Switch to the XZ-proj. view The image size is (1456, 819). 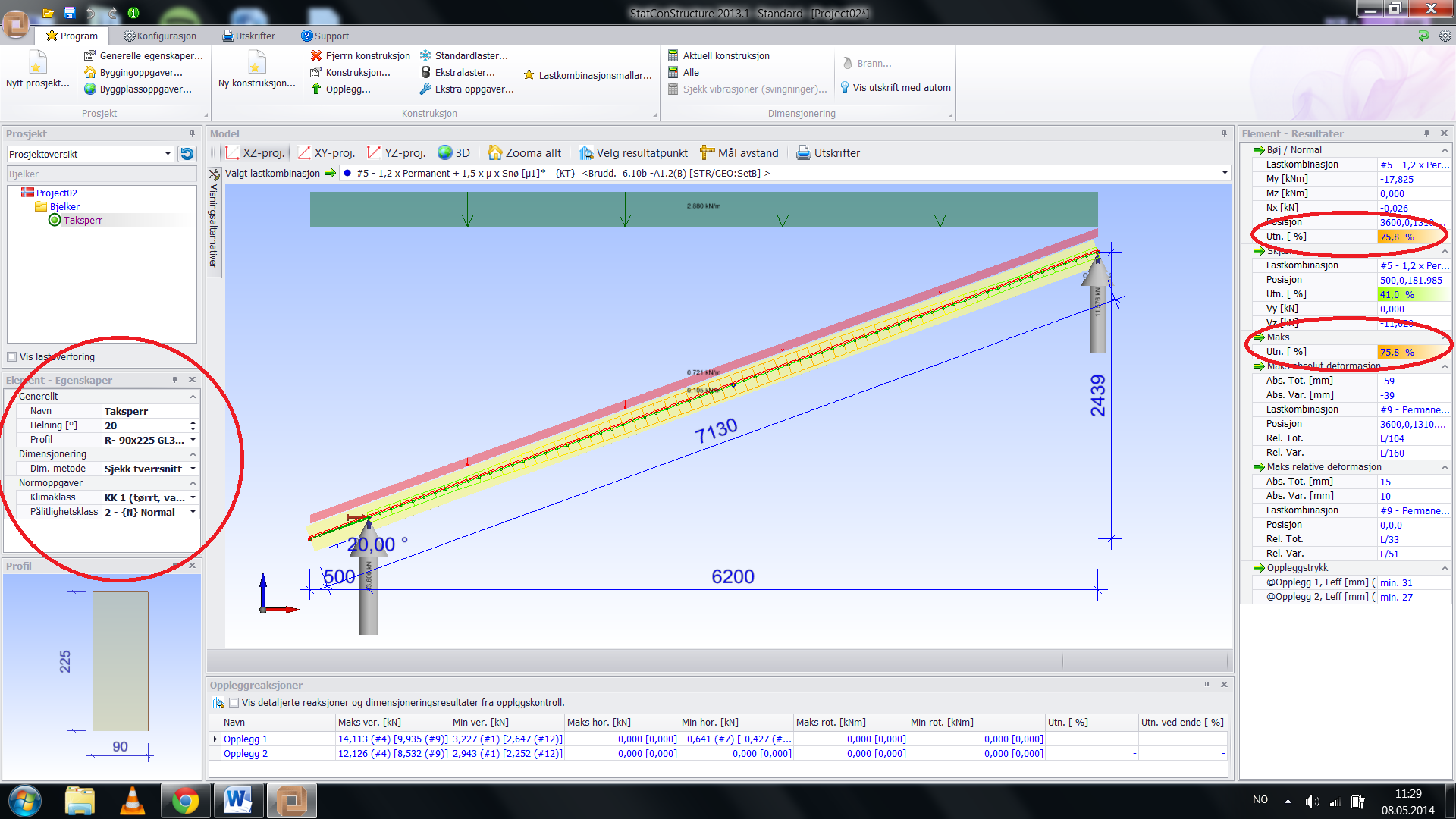[255, 153]
